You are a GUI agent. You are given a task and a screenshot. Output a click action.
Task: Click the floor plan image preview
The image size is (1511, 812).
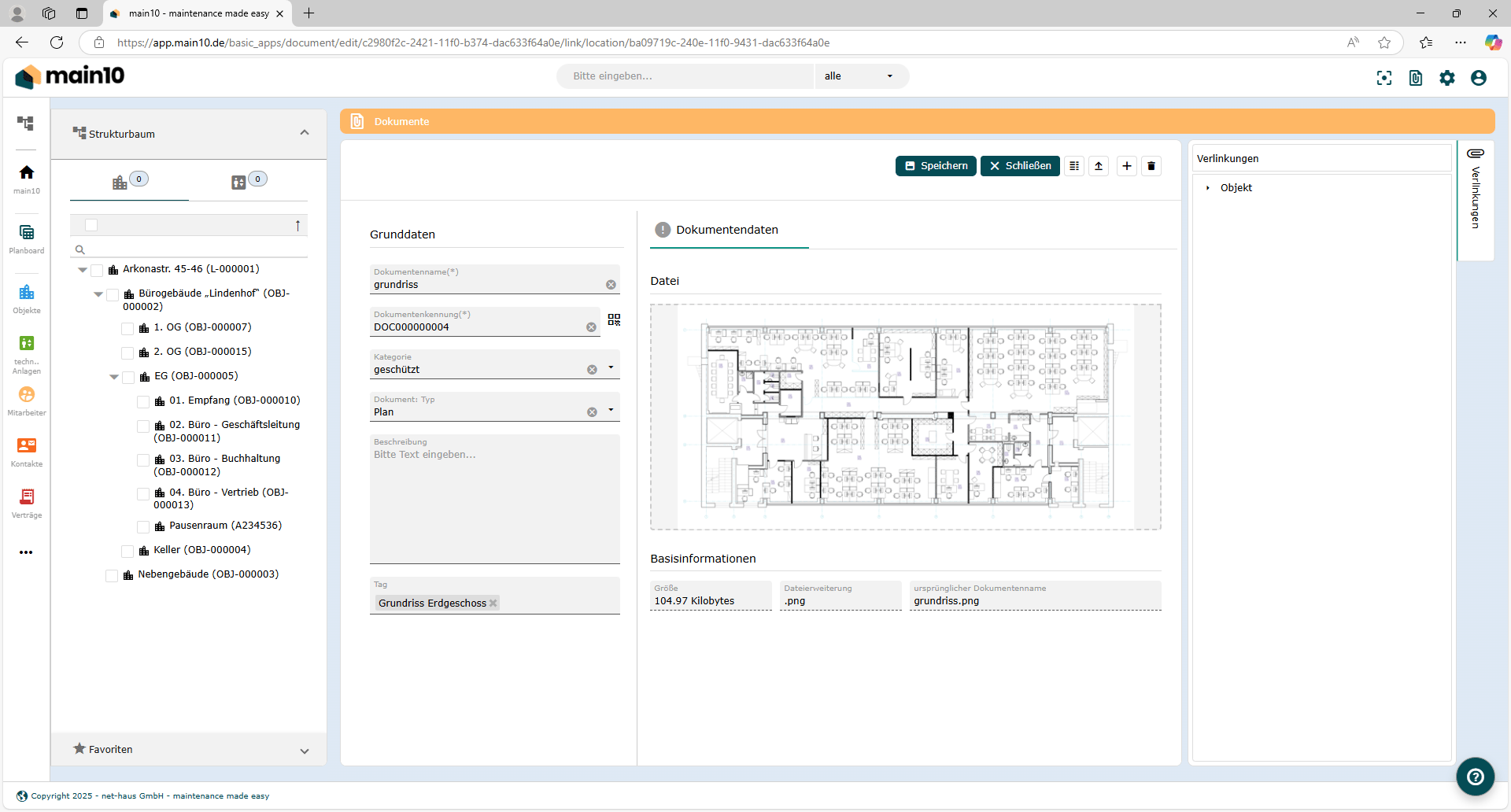(x=906, y=417)
